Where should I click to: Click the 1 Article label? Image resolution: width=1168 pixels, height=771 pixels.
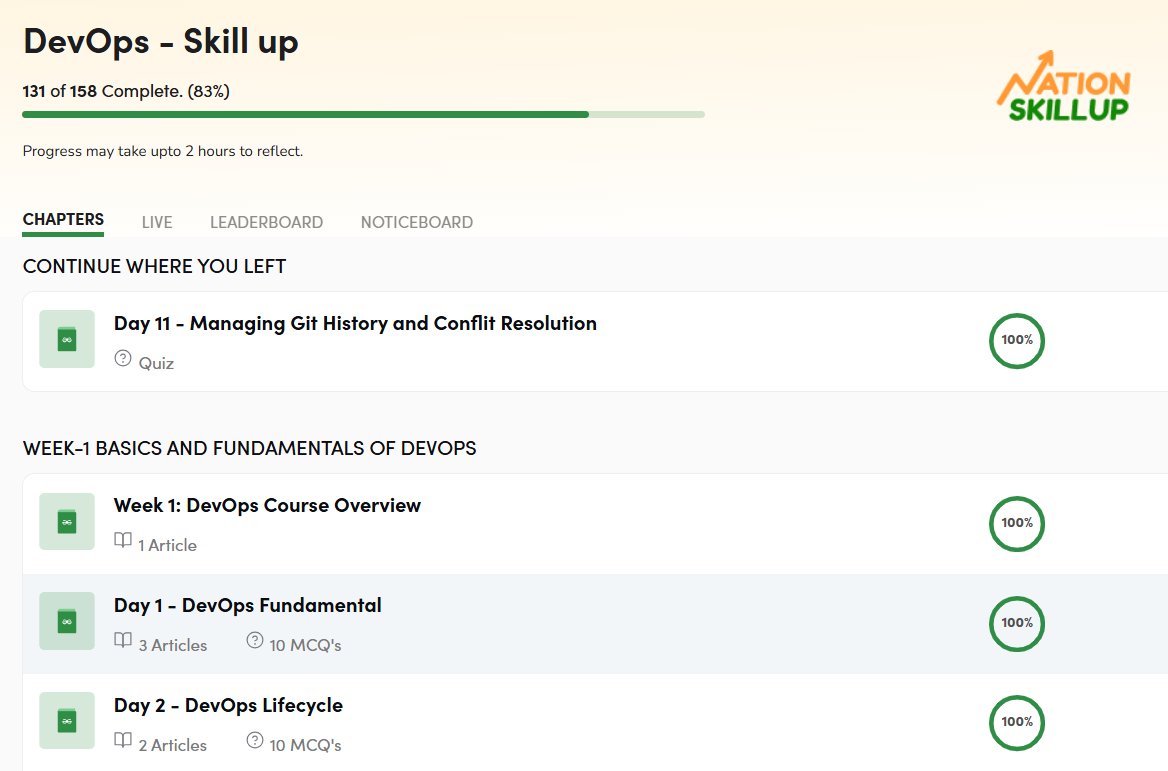pos(168,545)
